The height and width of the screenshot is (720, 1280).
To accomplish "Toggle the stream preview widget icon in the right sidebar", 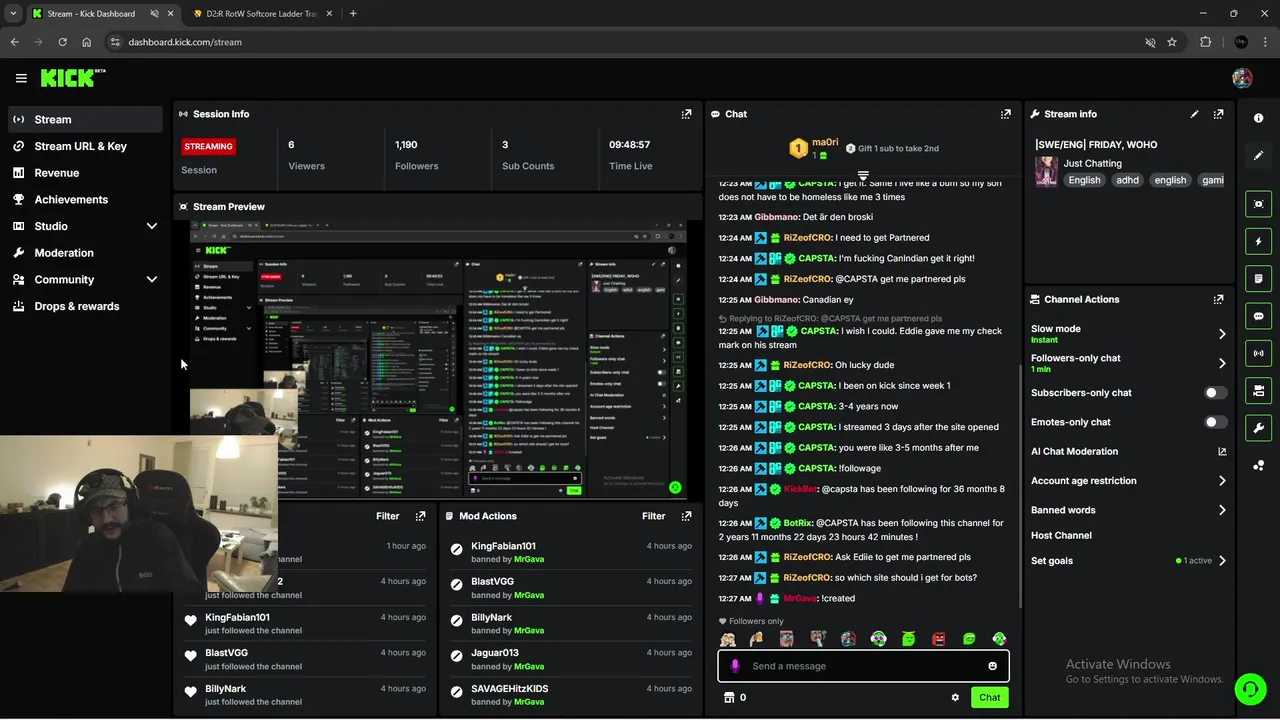I will pos(1258,204).
